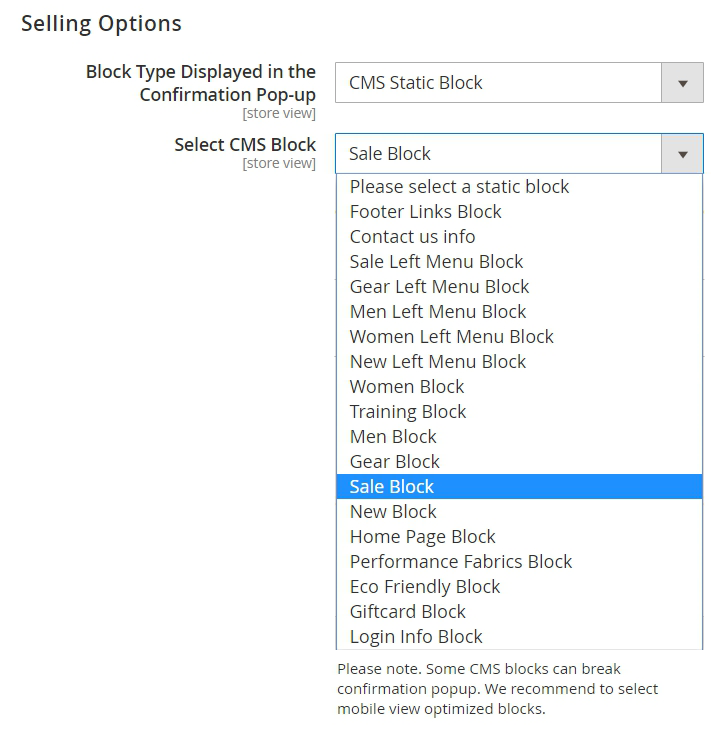Select the New Block option
Viewport: 725px width, 733px height.
tap(393, 512)
